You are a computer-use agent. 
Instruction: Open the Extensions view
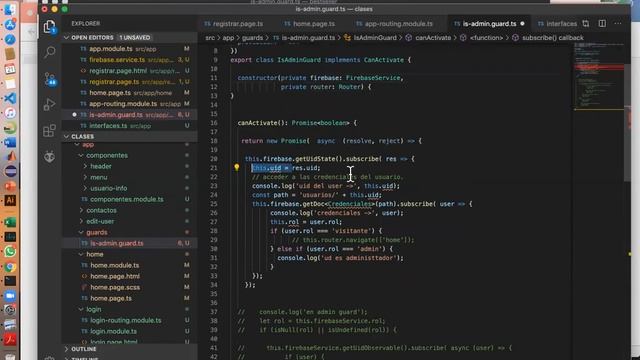(49, 131)
